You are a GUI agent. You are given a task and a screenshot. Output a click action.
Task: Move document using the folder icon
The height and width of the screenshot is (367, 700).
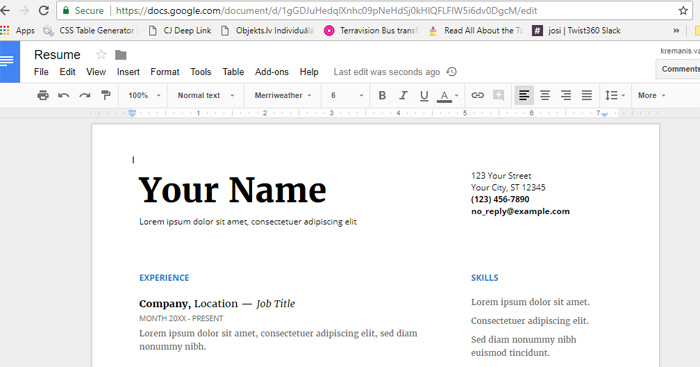[x=121, y=55]
